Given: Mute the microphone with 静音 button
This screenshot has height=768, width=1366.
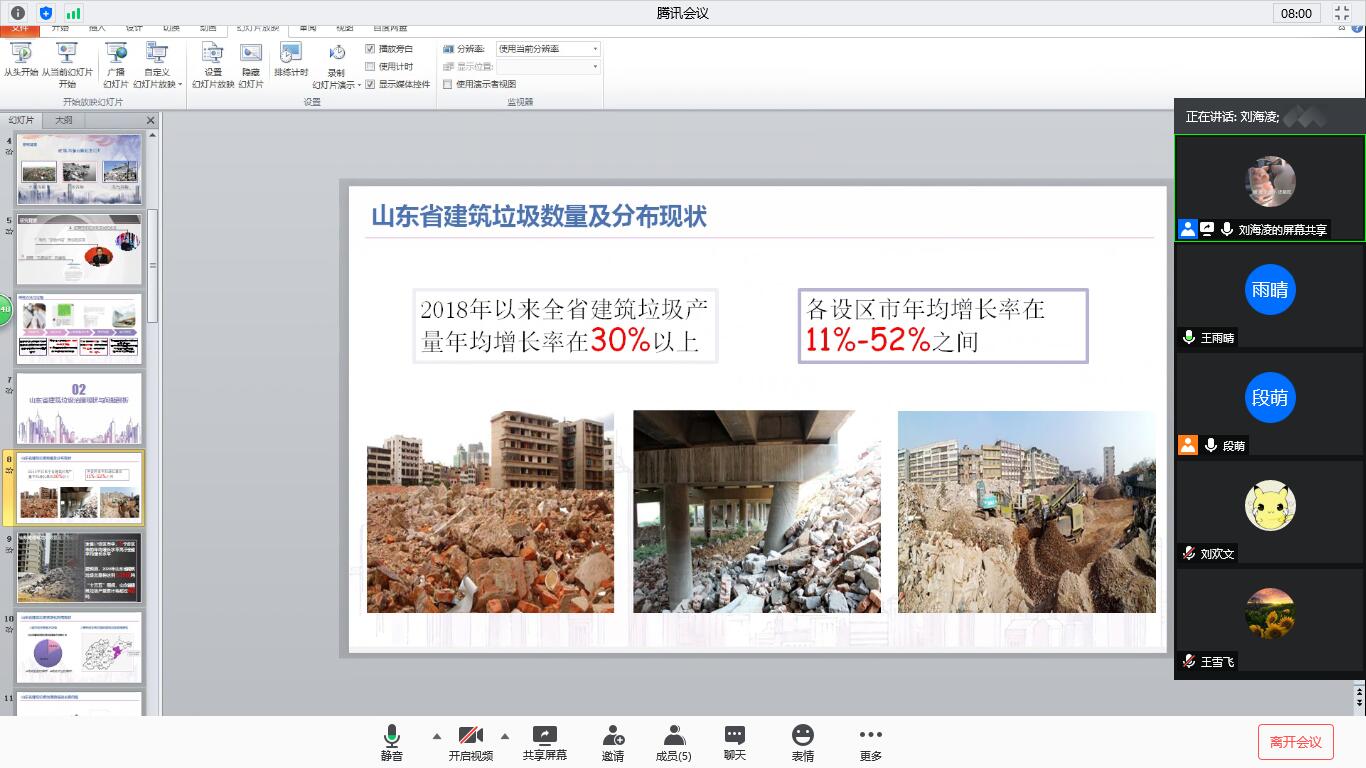Looking at the screenshot, I should [391, 743].
